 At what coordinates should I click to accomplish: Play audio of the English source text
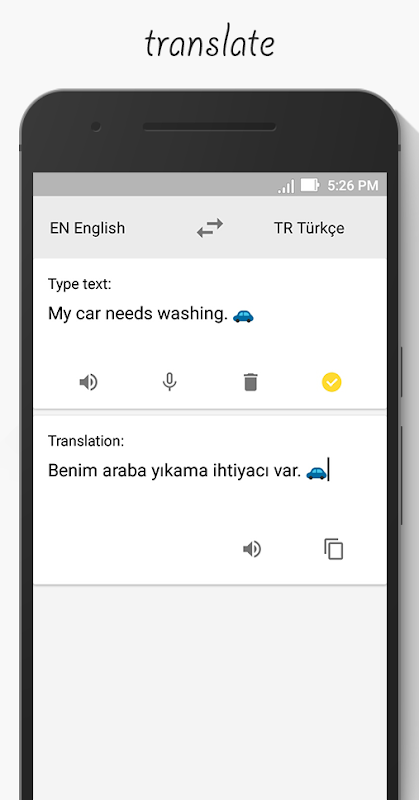pos(88,382)
